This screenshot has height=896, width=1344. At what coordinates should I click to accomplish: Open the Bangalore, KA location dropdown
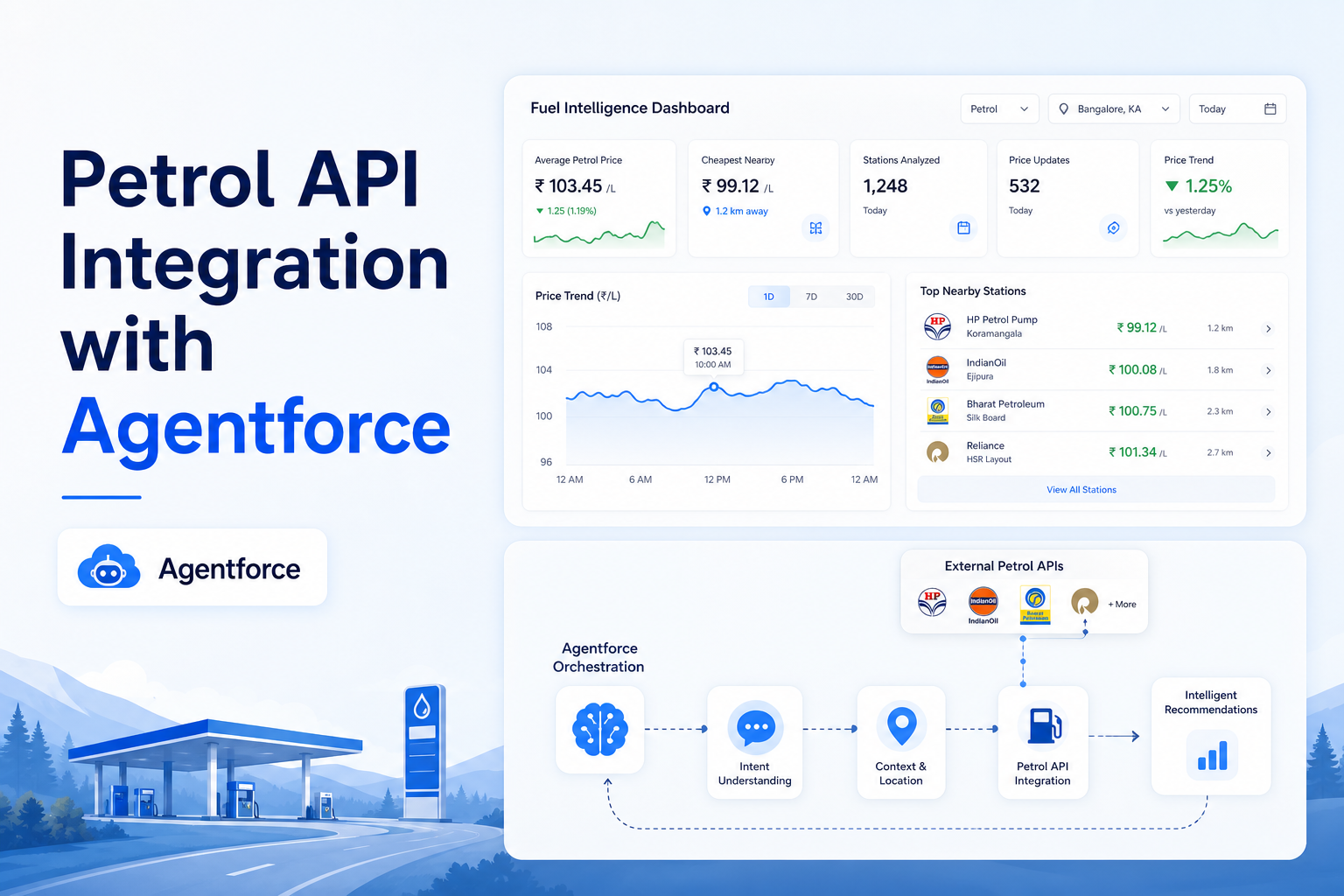coord(1114,108)
